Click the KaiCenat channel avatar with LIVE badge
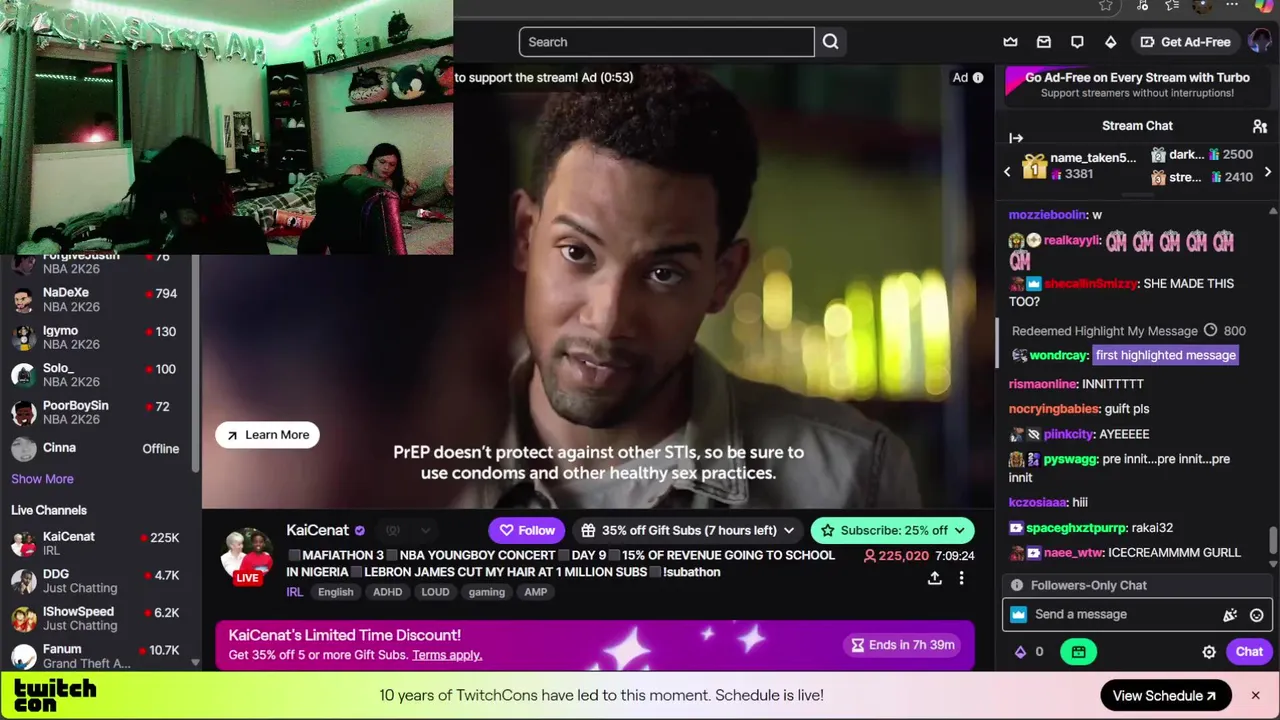Image resolution: width=1280 pixels, height=720 pixels. pyautogui.click(x=246, y=556)
